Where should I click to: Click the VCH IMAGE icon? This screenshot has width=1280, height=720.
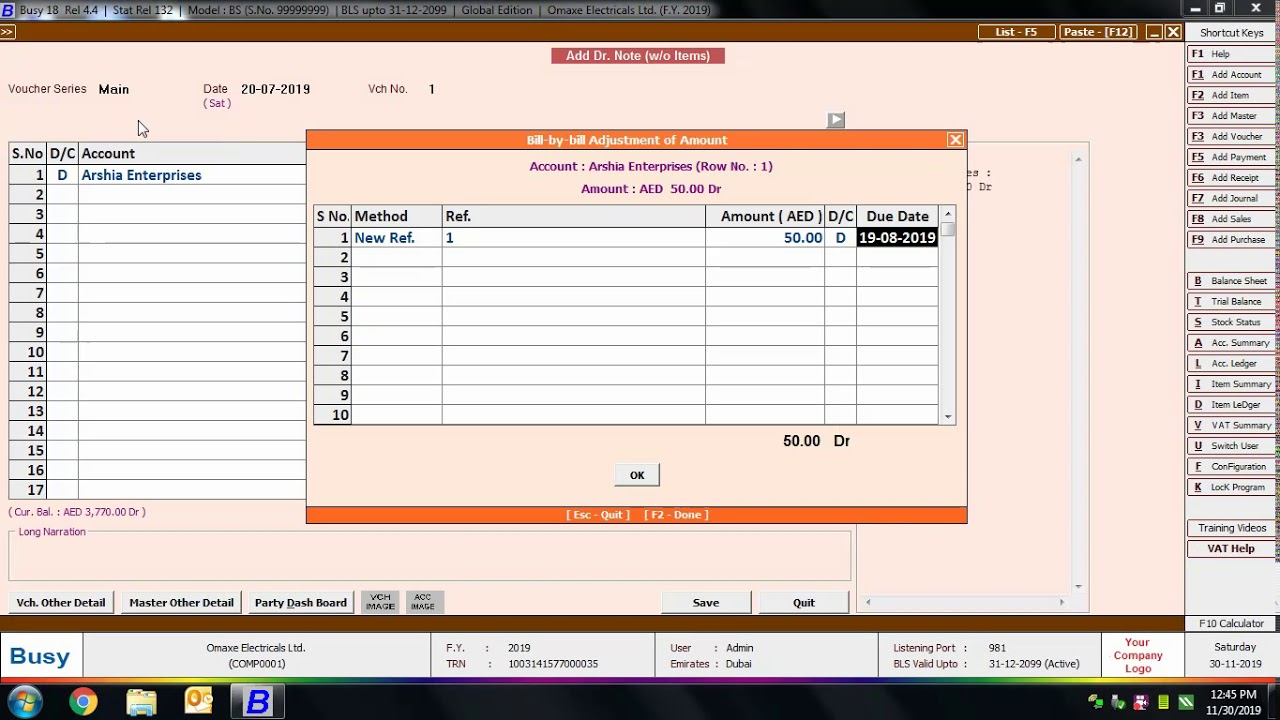(x=380, y=602)
